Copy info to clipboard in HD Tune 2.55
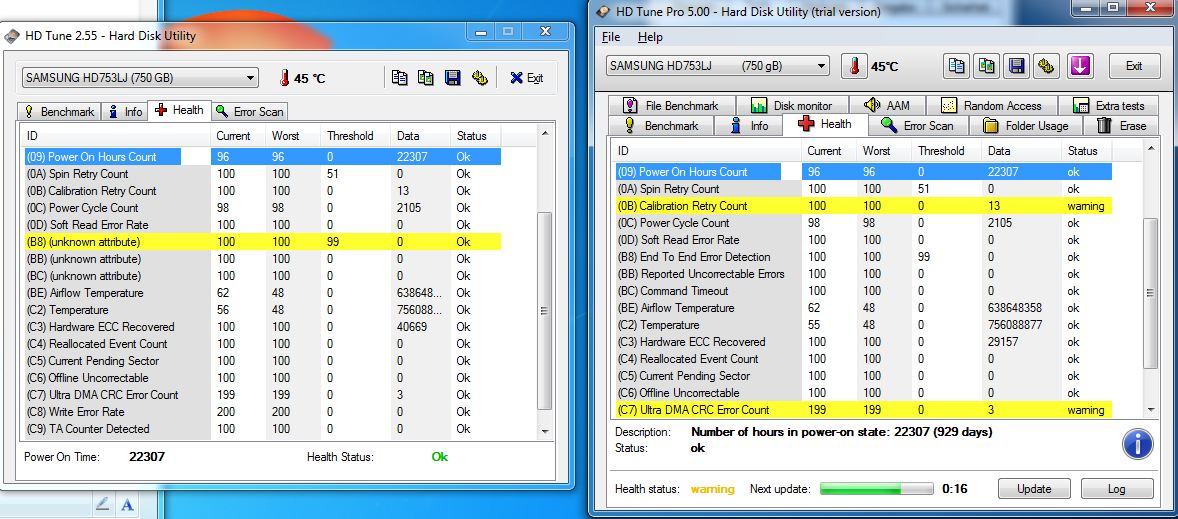 (x=400, y=77)
